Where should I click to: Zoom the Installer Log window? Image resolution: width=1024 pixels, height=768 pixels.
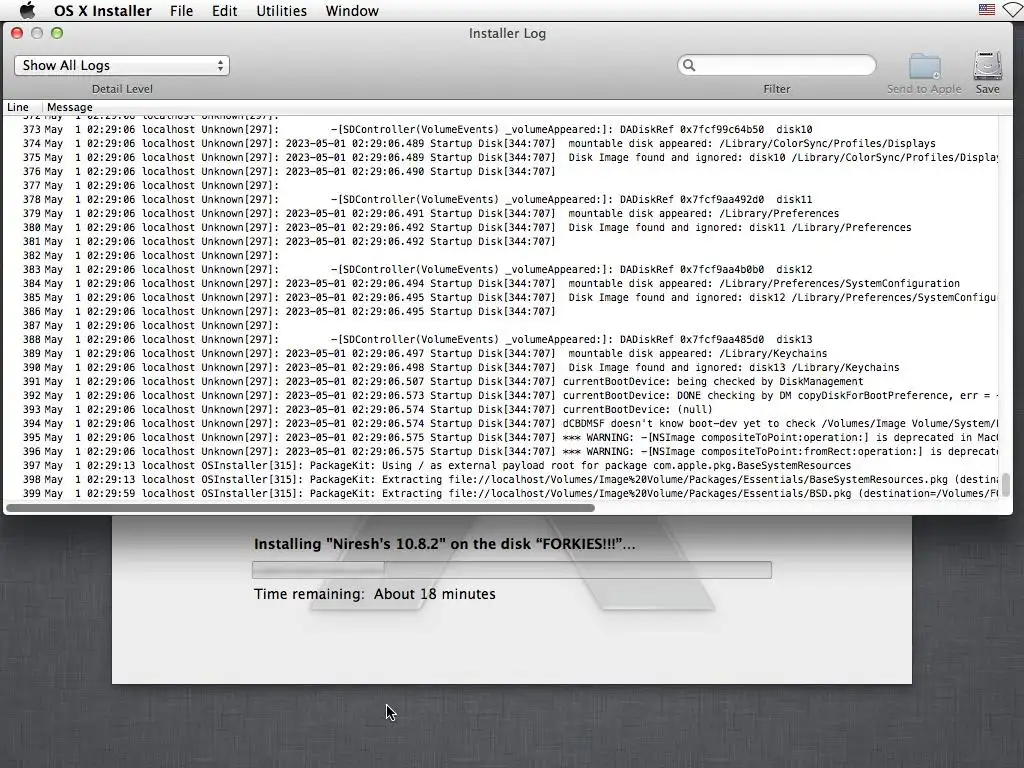(x=57, y=33)
